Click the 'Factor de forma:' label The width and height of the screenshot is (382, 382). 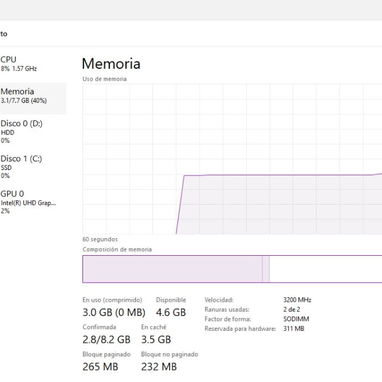coord(228,319)
